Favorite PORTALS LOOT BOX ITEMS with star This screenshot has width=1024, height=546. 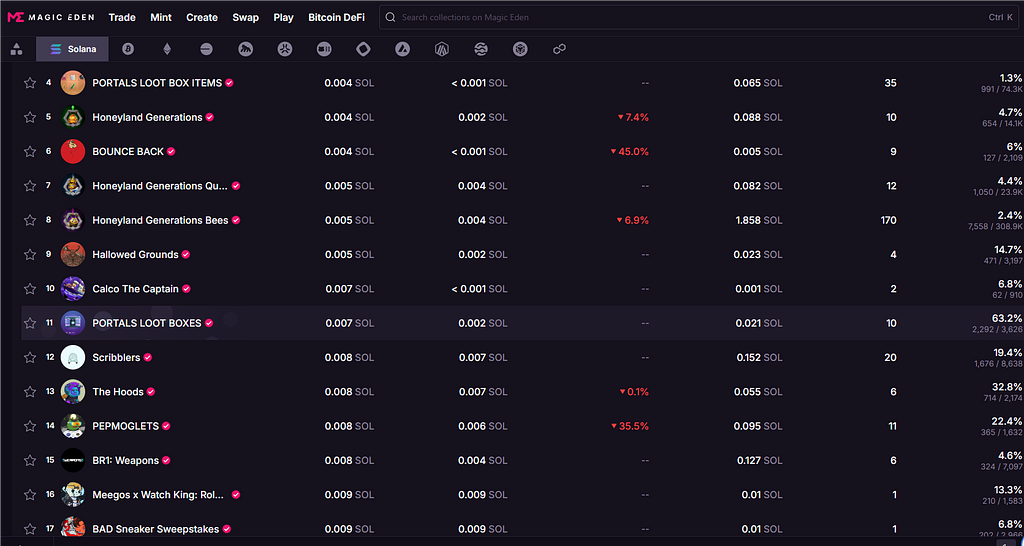coord(30,83)
